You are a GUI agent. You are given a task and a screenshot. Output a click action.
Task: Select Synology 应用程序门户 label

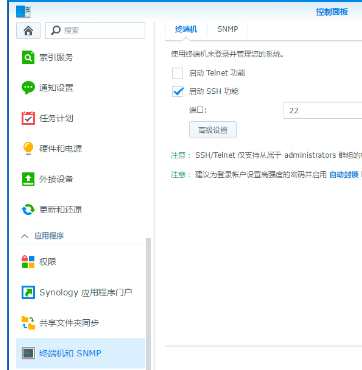pyautogui.click(x=86, y=293)
